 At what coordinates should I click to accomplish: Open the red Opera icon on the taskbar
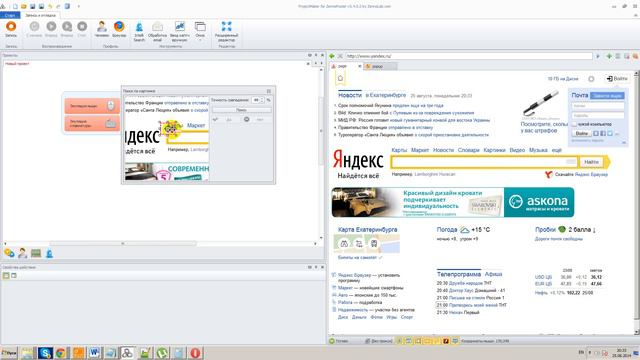[x=195, y=353]
